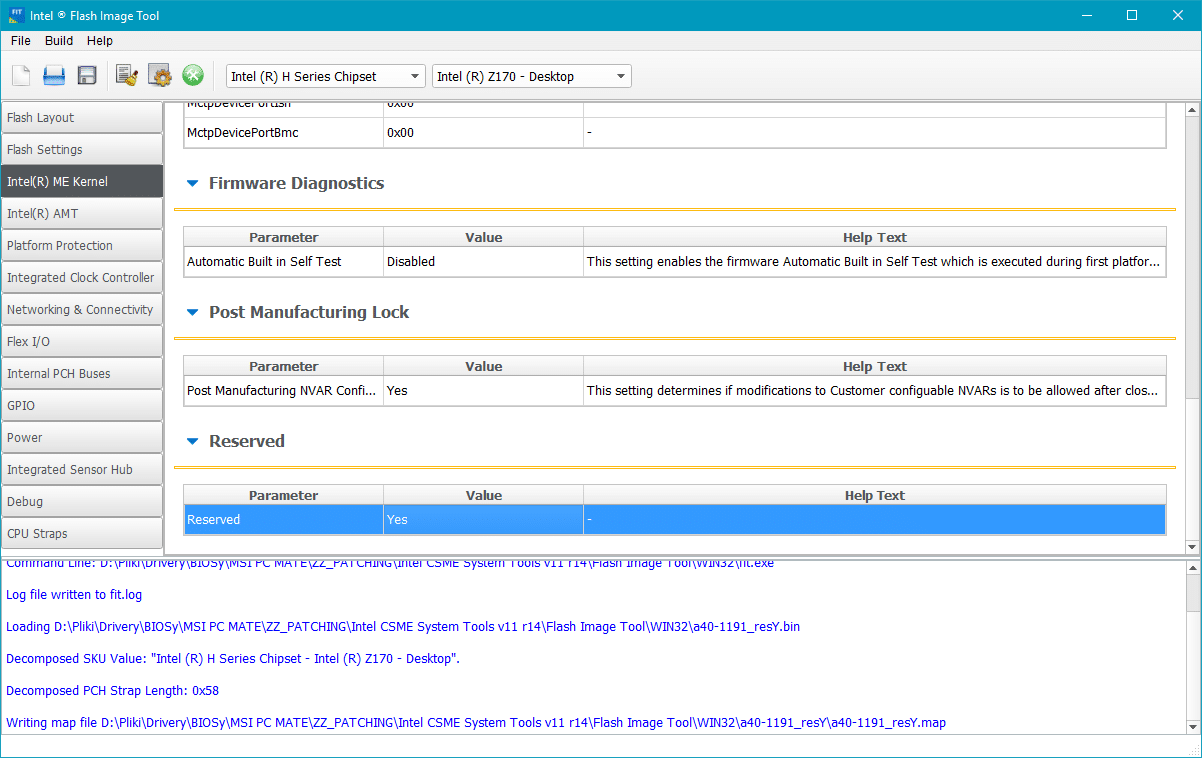The height and width of the screenshot is (758, 1202).
Task: Switch to the Flash Layout tab
Action: click(x=82, y=118)
